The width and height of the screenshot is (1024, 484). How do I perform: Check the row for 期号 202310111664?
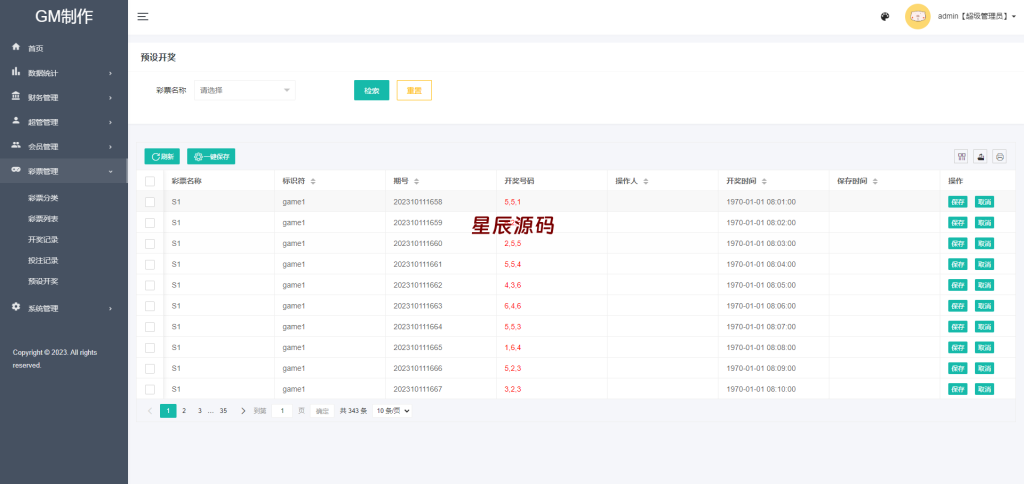(x=150, y=327)
